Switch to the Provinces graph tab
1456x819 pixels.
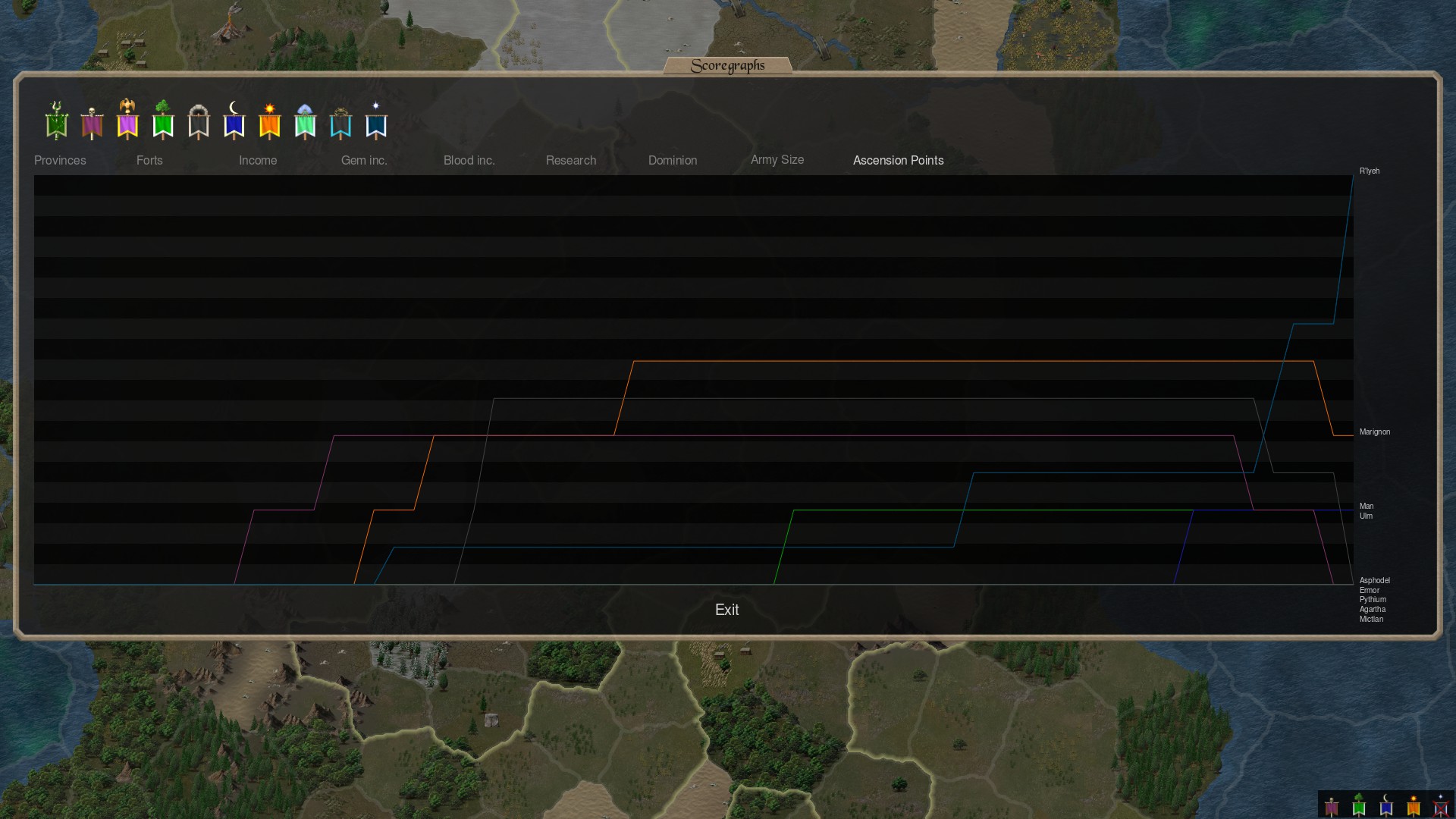click(60, 160)
